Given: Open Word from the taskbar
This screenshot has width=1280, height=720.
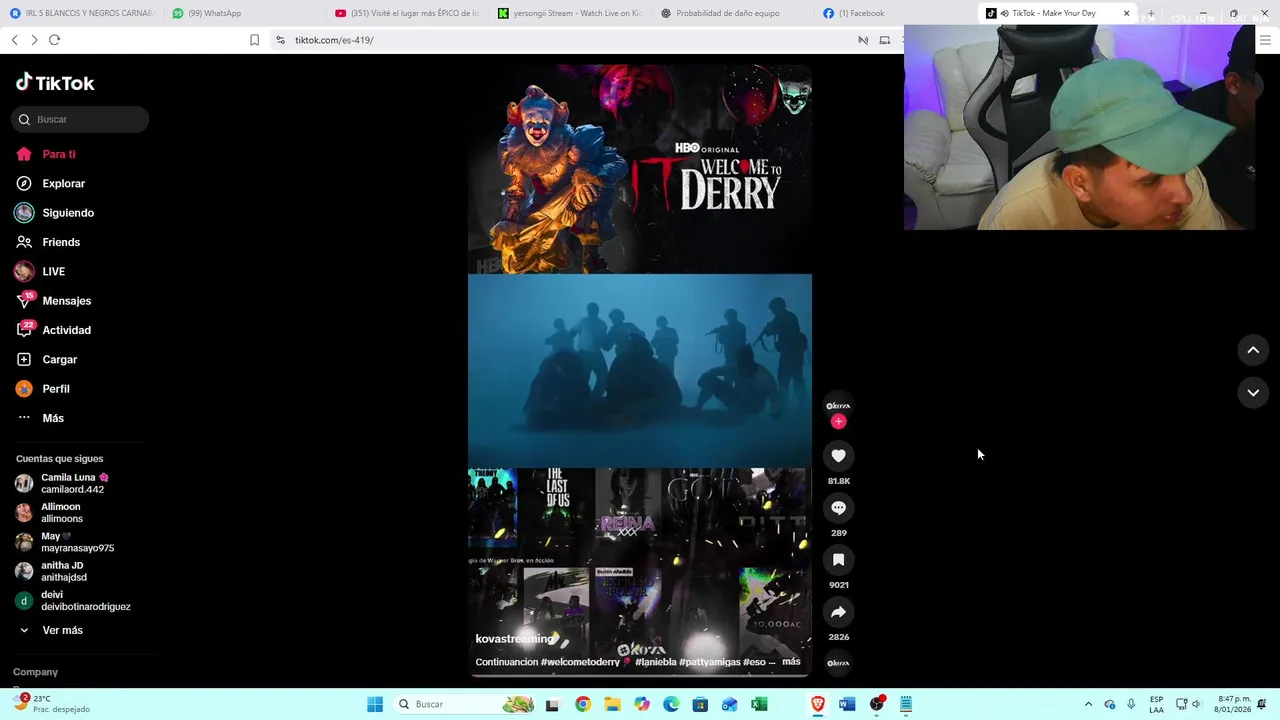Looking at the screenshot, I should (847, 704).
